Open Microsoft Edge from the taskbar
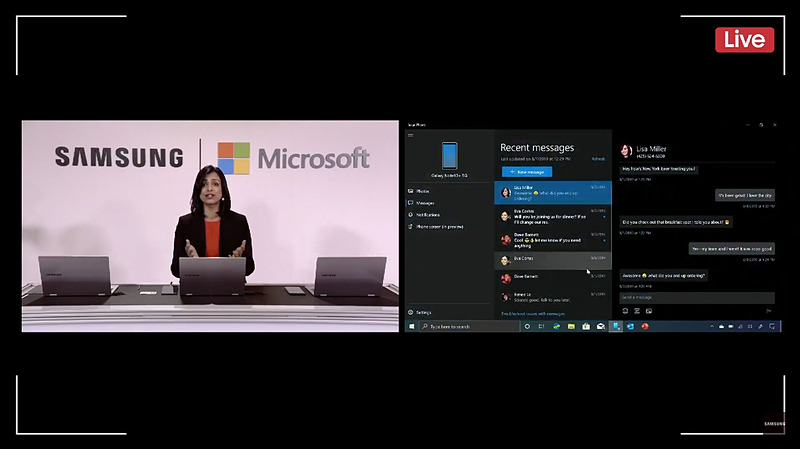The width and height of the screenshot is (800, 449). (557, 327)
